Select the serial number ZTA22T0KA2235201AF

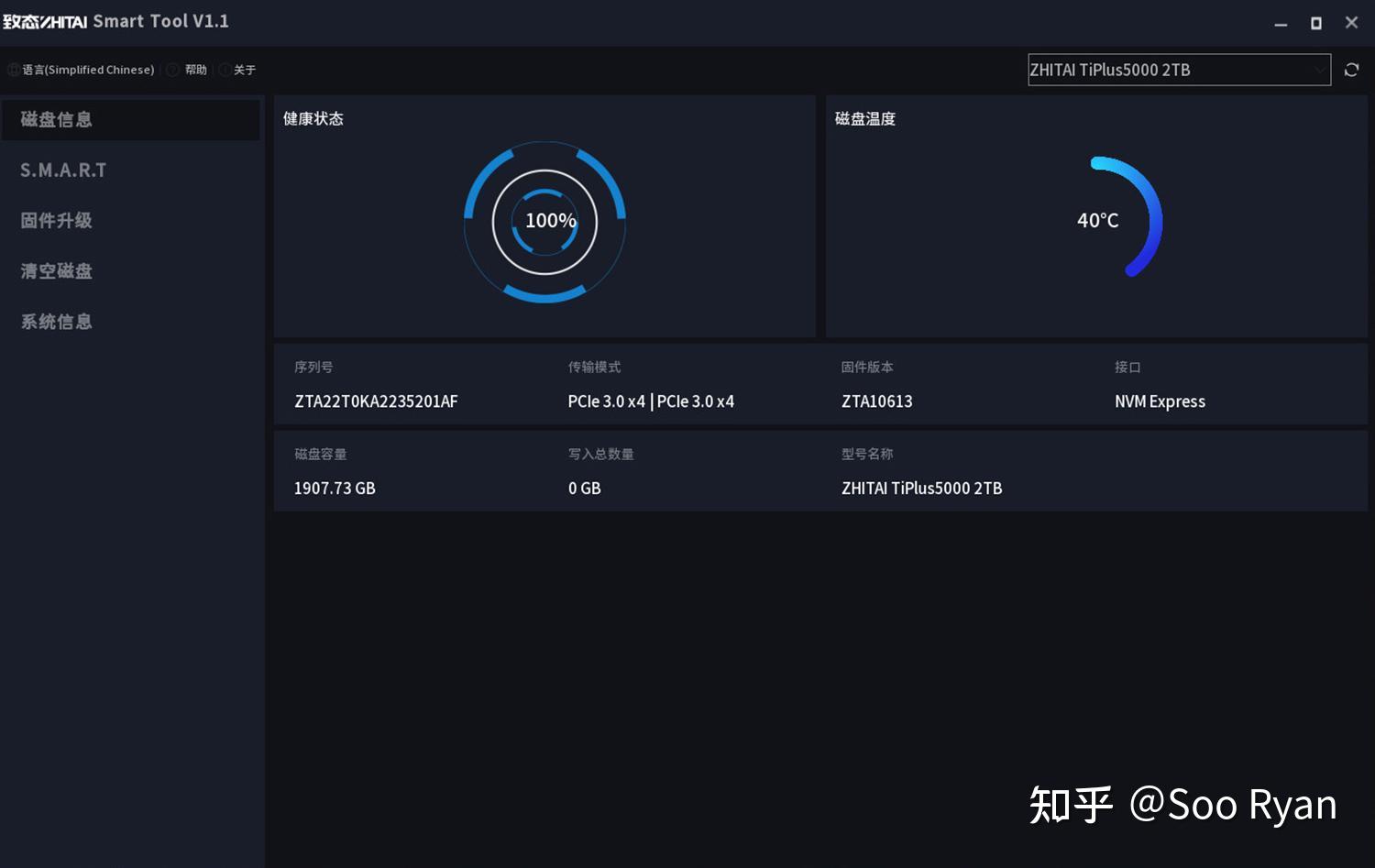376,401
